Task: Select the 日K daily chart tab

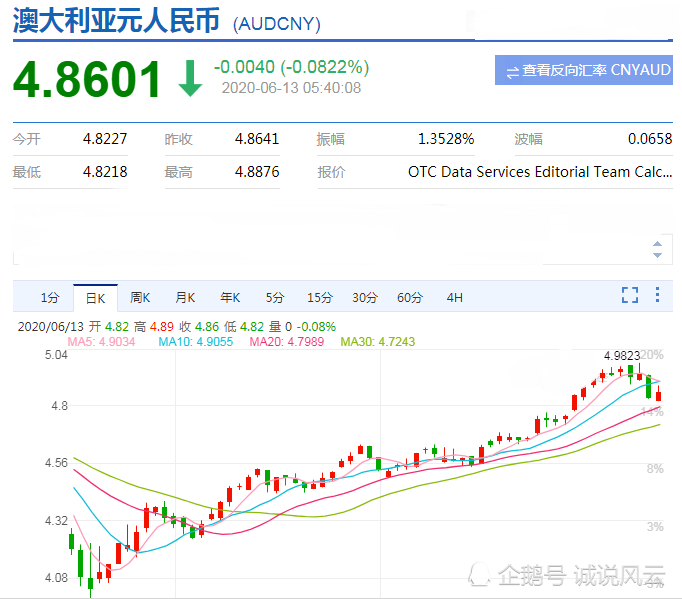Action: [x=95, y=298]
